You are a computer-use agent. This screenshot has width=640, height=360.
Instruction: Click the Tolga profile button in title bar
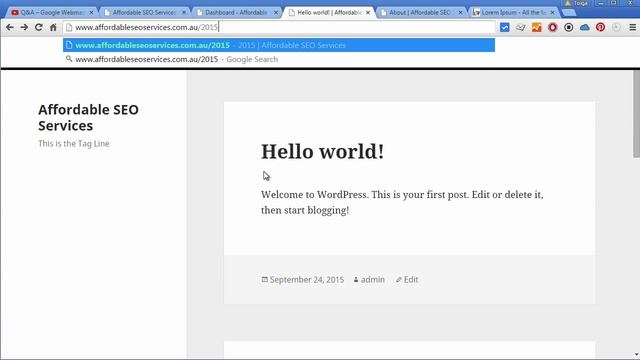[x=577, y=3]
